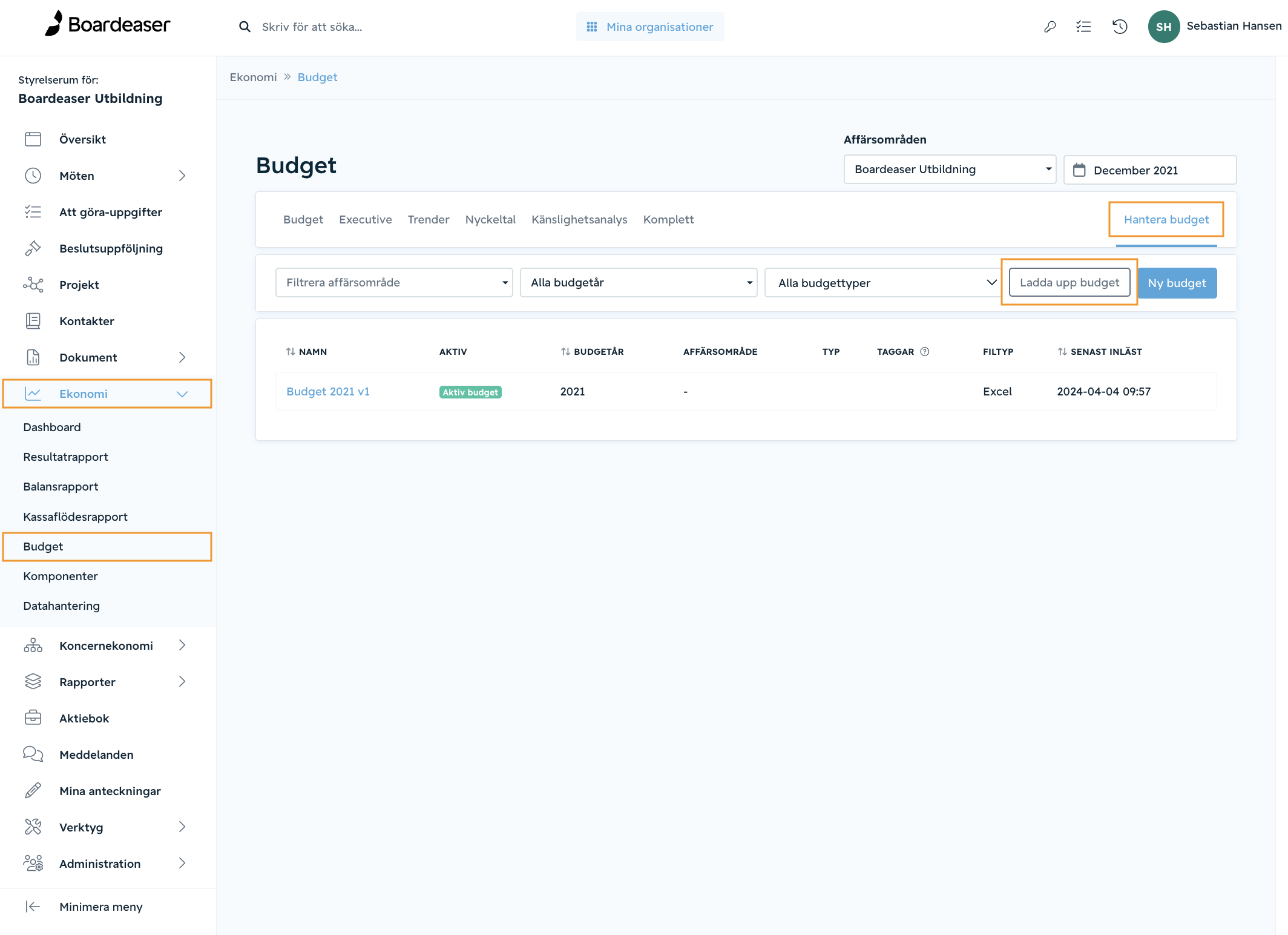Viewport: 1288px width, 935px height.
Task: Open the task checklist icon in top bar
Action: [x=1083, y=27]
